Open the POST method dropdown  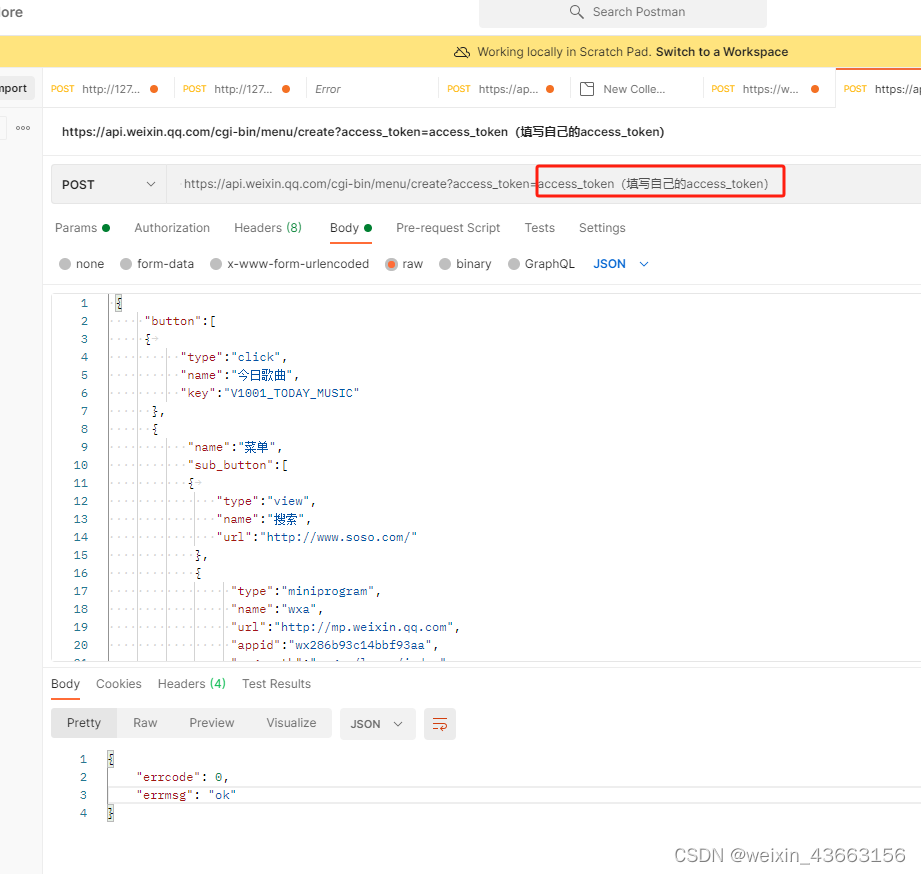(109, 184)
